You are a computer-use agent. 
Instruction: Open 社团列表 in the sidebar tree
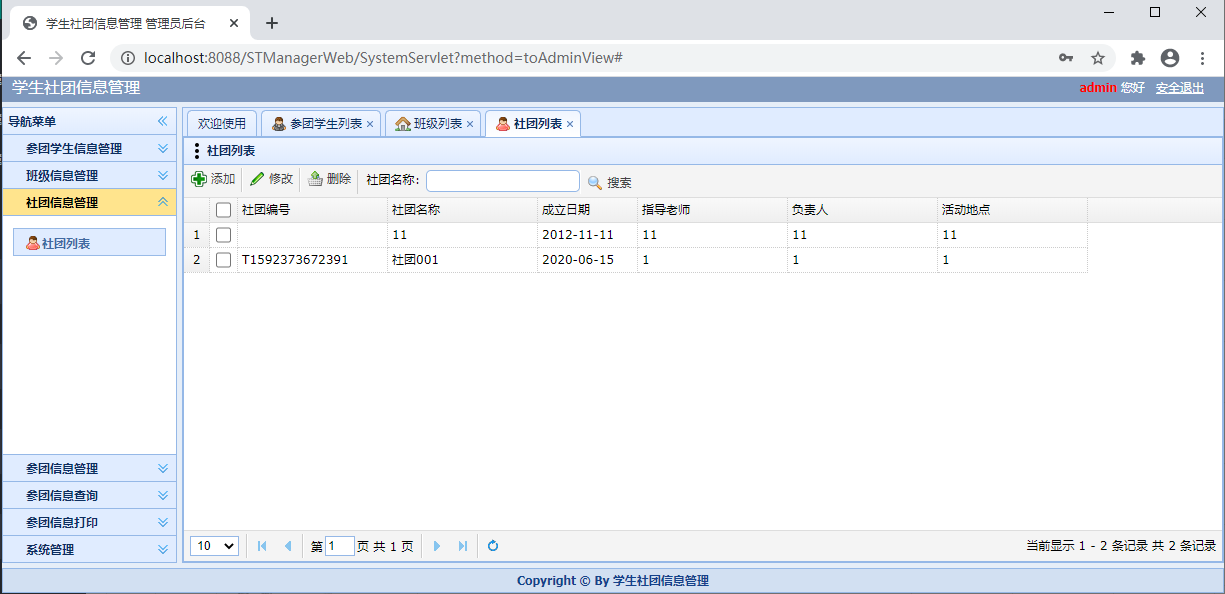coord(66,243)
